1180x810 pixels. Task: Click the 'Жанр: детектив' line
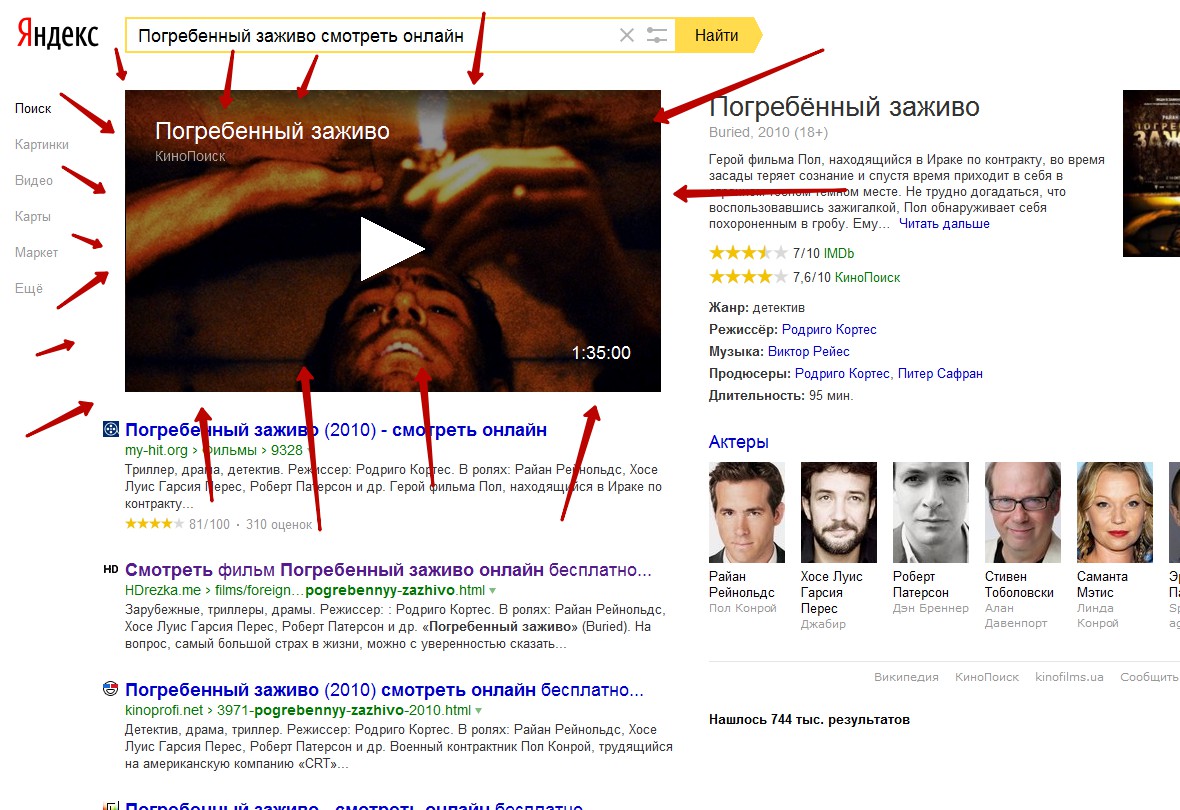click(756, 308)
